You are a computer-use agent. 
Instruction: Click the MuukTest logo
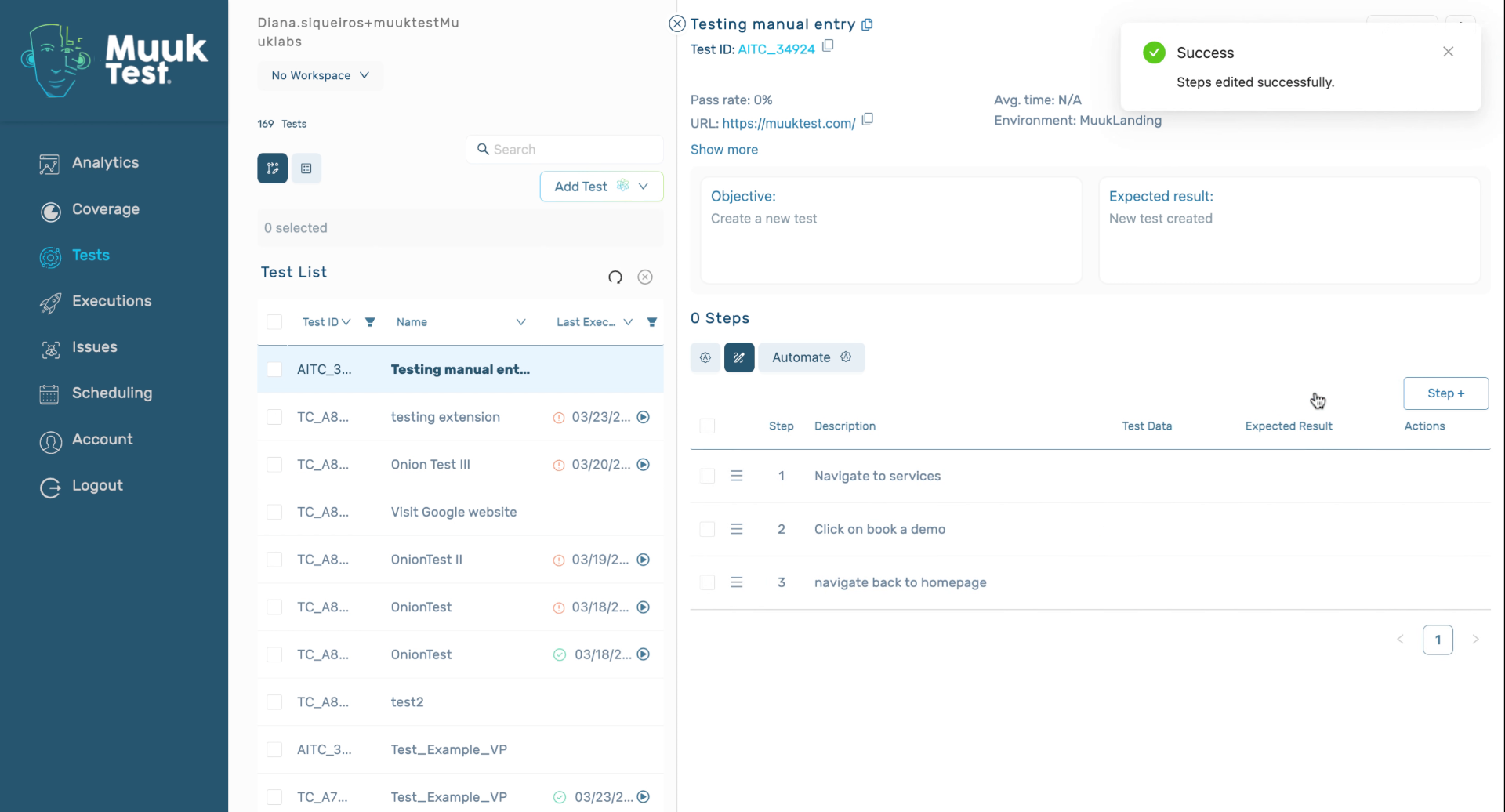tap(114, 60)
